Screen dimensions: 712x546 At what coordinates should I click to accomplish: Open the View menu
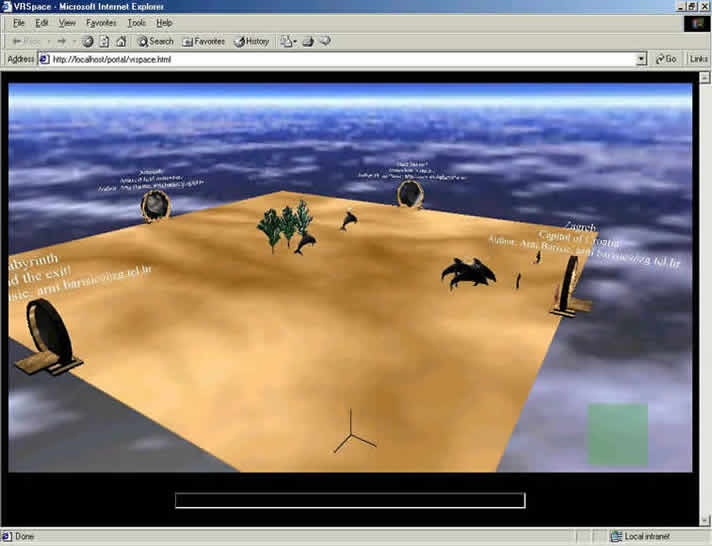pos(69,22)
